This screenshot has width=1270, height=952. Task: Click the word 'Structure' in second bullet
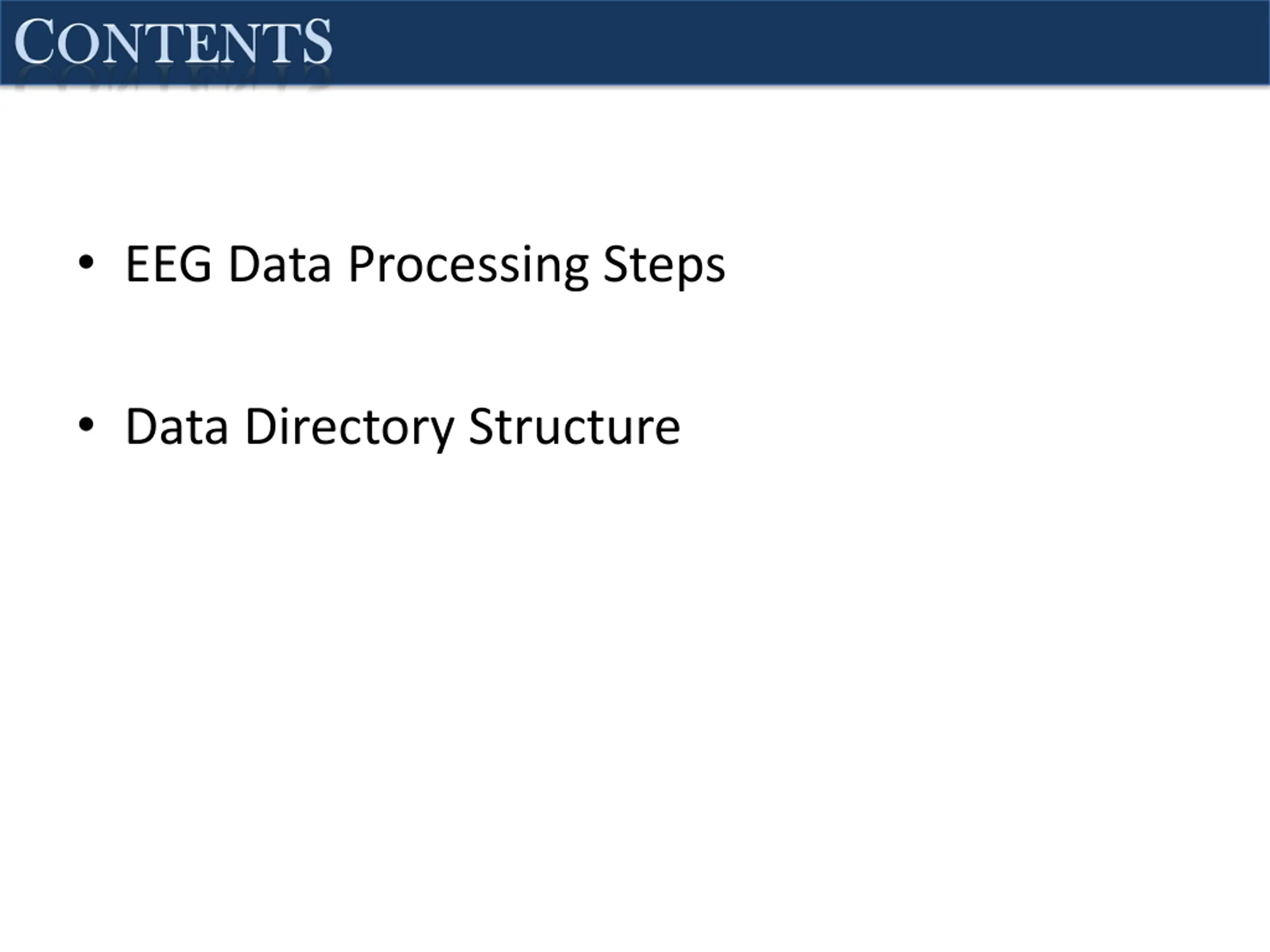(x=574, y=426)
